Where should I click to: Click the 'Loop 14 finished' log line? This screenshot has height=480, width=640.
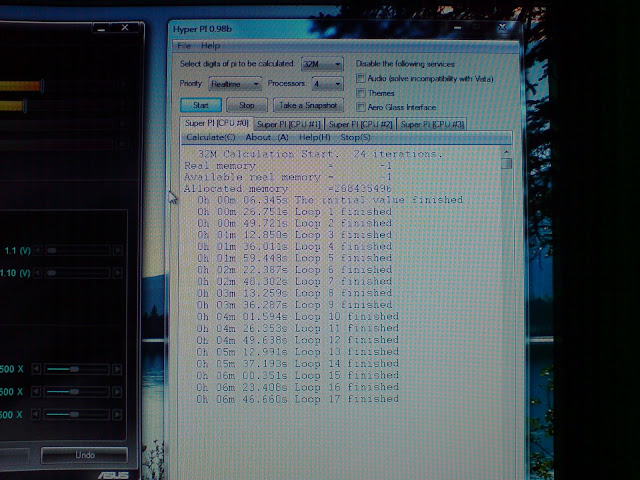[x=298, y=363]
